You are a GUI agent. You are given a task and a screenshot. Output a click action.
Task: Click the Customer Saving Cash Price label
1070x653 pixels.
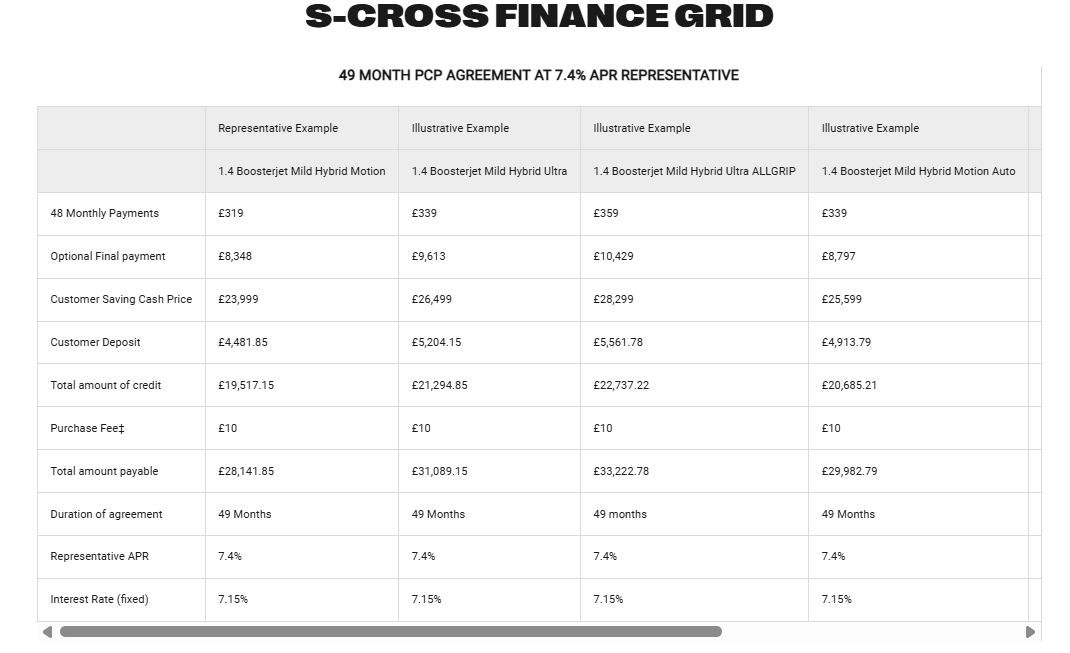[121, 299]
